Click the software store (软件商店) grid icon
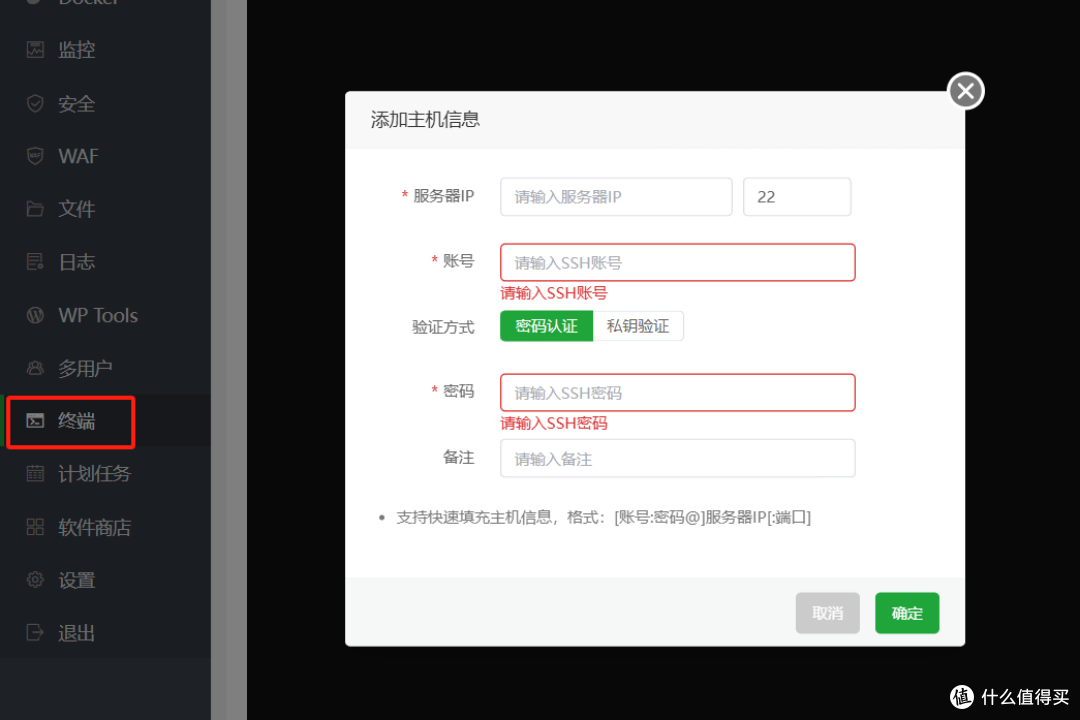Image resolution: width=1080 pixels, height=720 pixels. (35, 527)
